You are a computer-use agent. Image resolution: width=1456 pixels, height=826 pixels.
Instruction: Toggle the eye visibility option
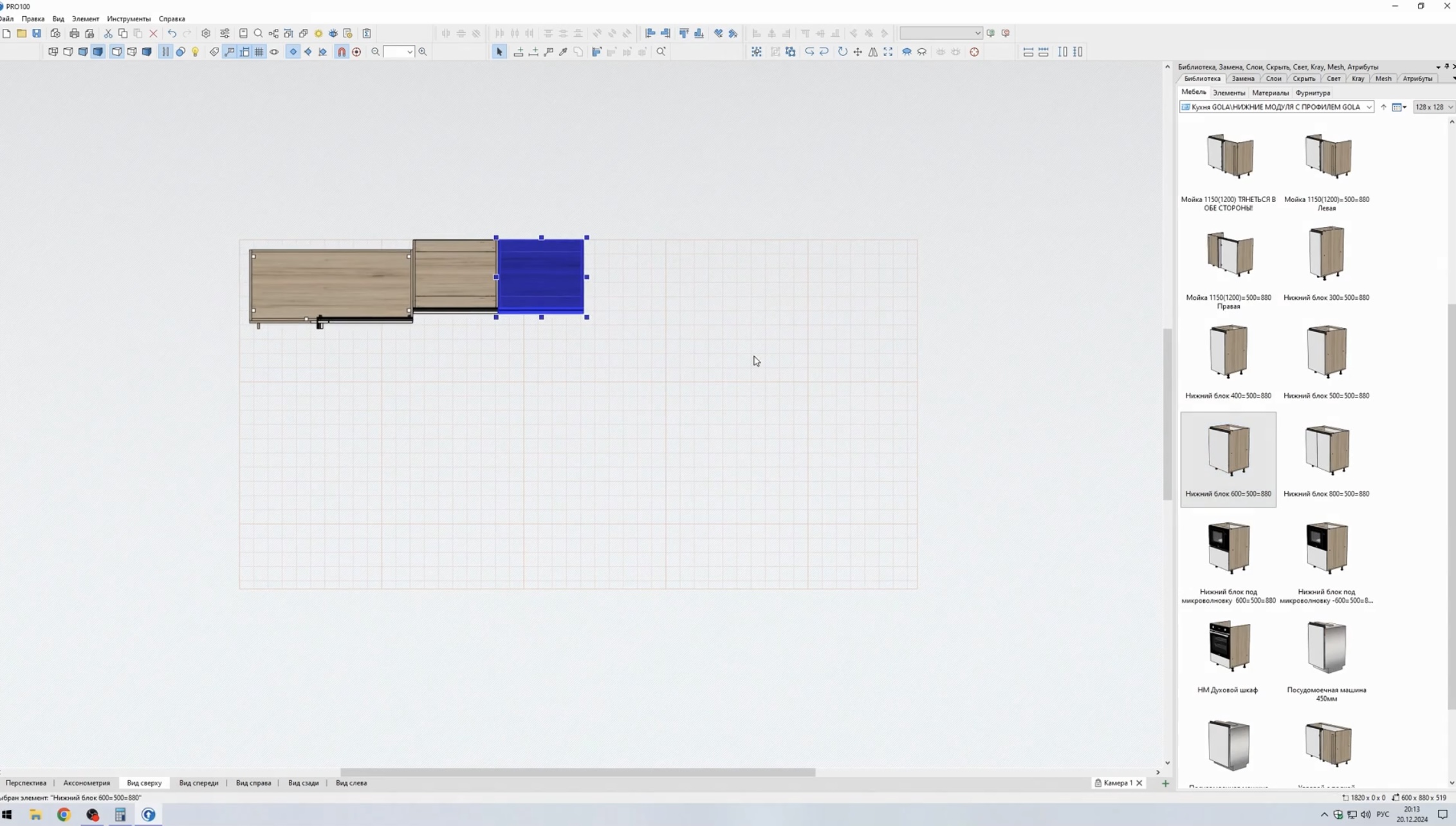tap(275, 52)
